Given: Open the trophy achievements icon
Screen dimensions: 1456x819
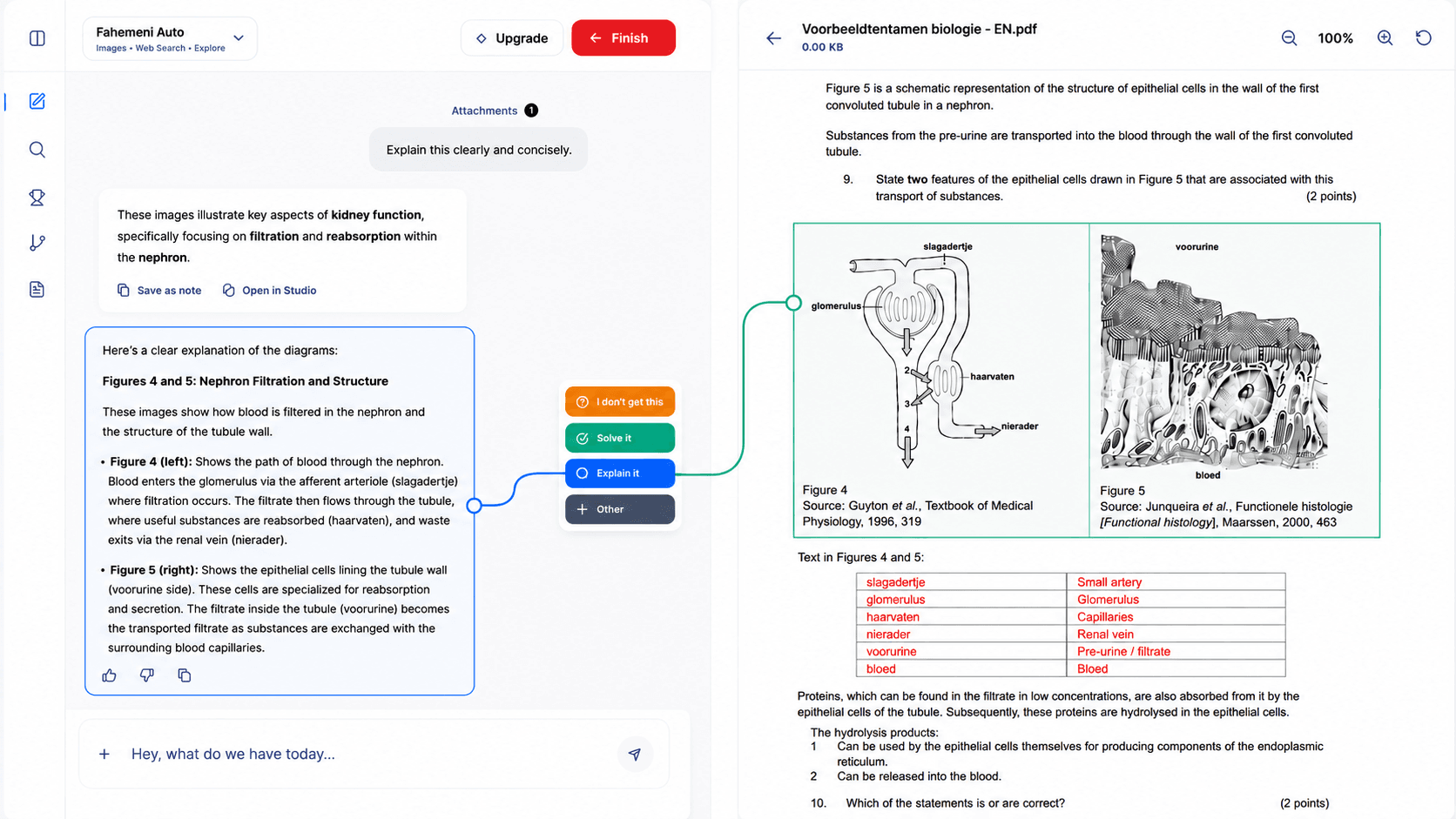Looking at the screenshot, I should 37,198.
